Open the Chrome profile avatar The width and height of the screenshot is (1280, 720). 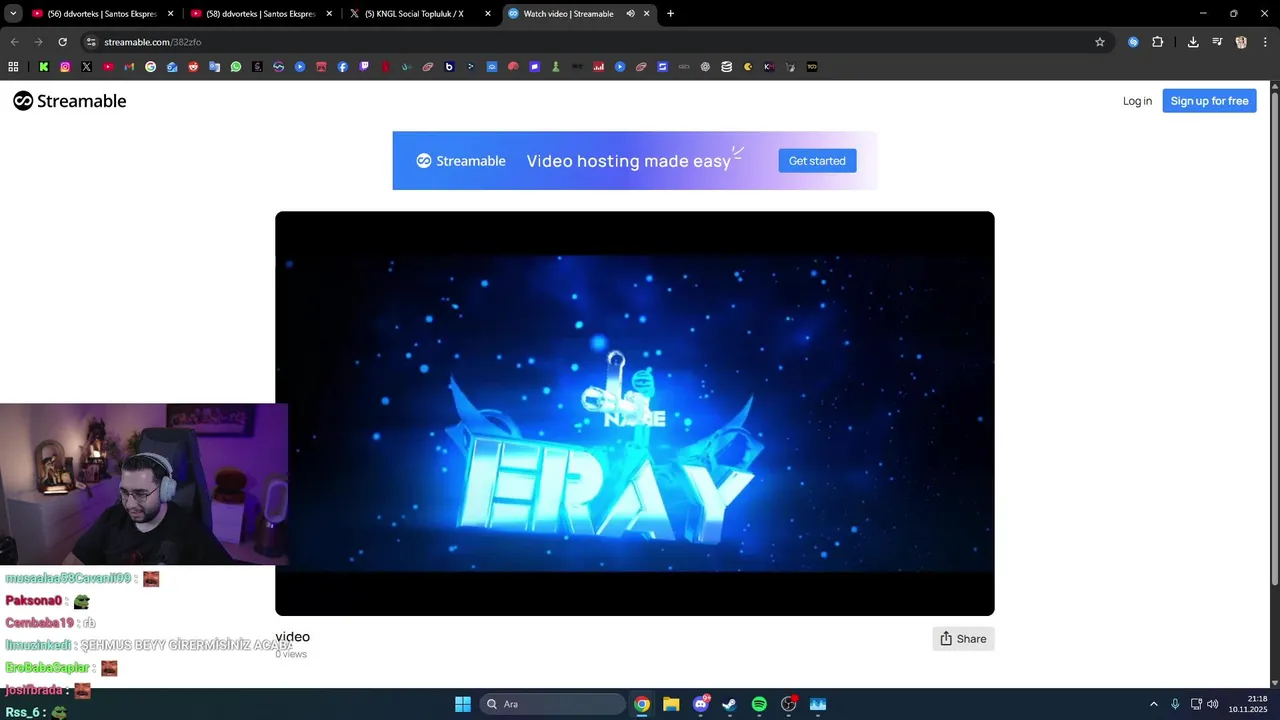pos(1241,42)
